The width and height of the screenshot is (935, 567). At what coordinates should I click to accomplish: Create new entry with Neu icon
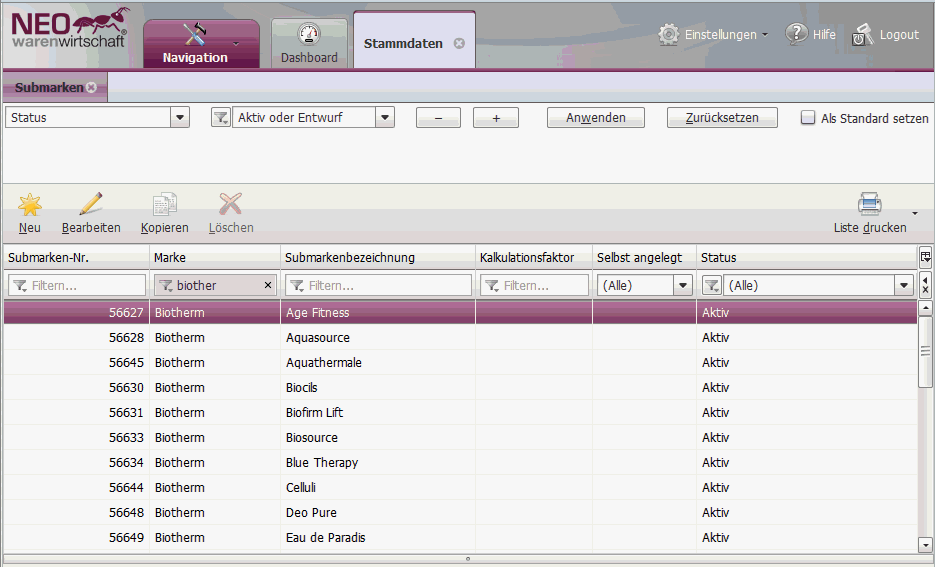[30, 205]
